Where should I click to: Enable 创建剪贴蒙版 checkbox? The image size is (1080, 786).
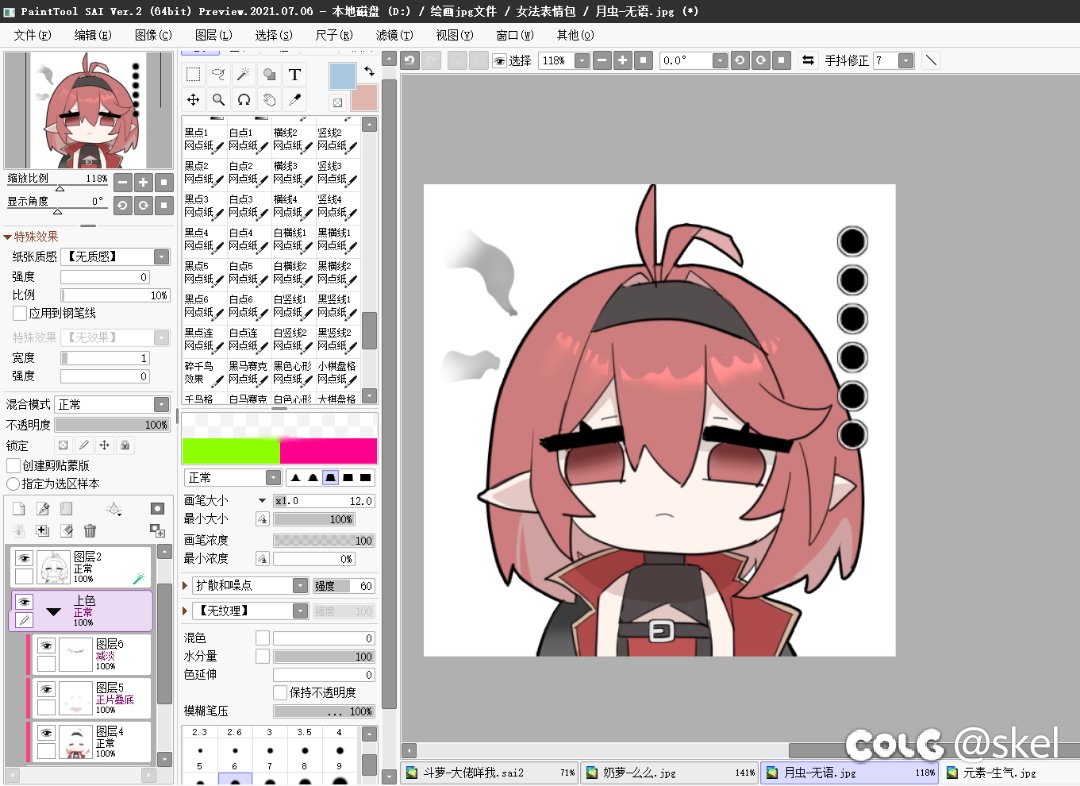click(12, 466)
